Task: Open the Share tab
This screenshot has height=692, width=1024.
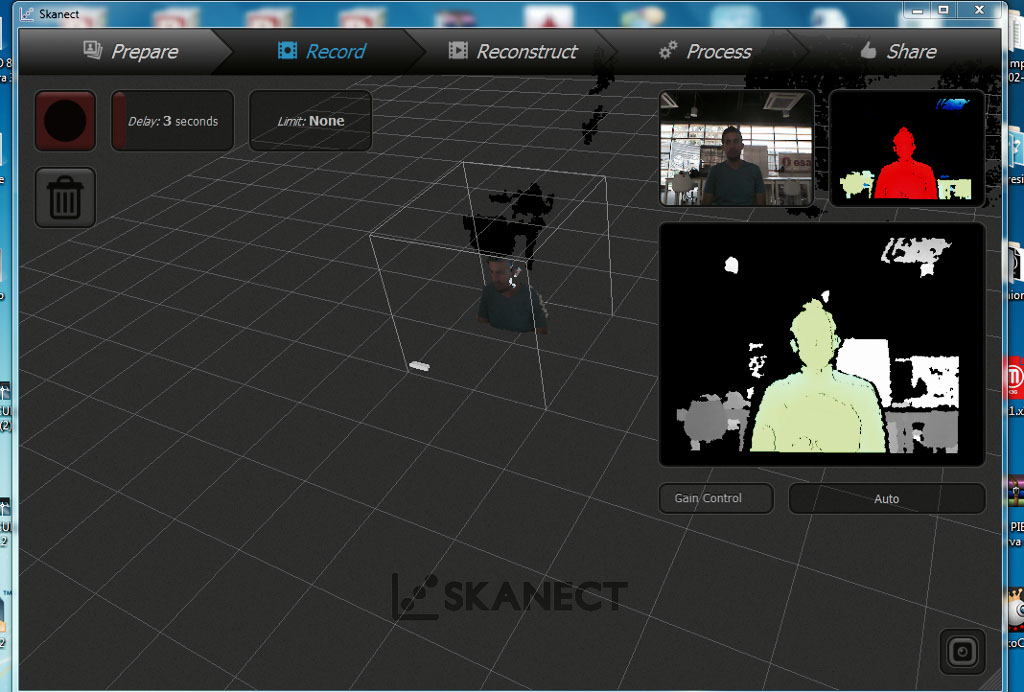Action: click(898, 51)
